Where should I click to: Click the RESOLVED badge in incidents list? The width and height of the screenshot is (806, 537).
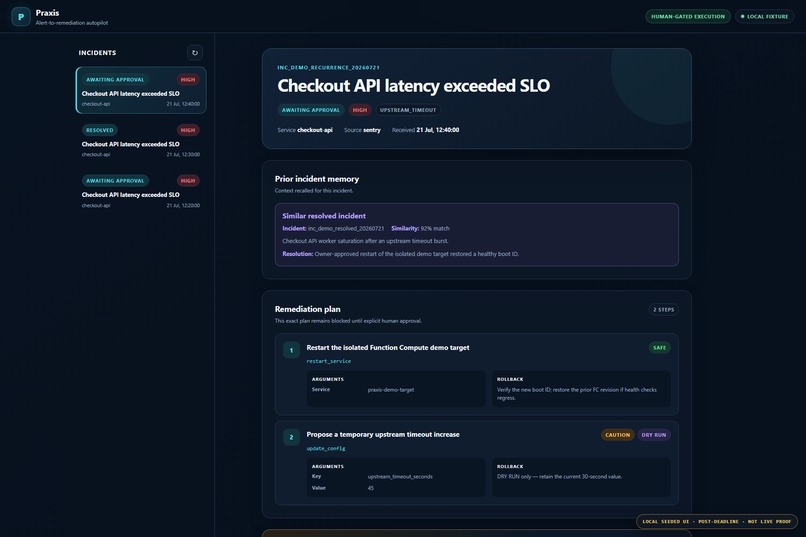(100, 130)
